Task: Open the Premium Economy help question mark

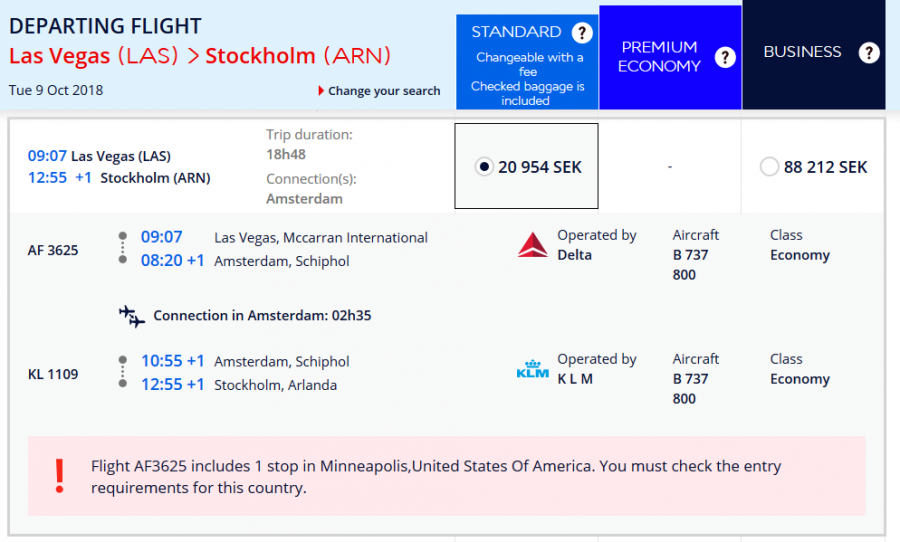Action: 725,57
